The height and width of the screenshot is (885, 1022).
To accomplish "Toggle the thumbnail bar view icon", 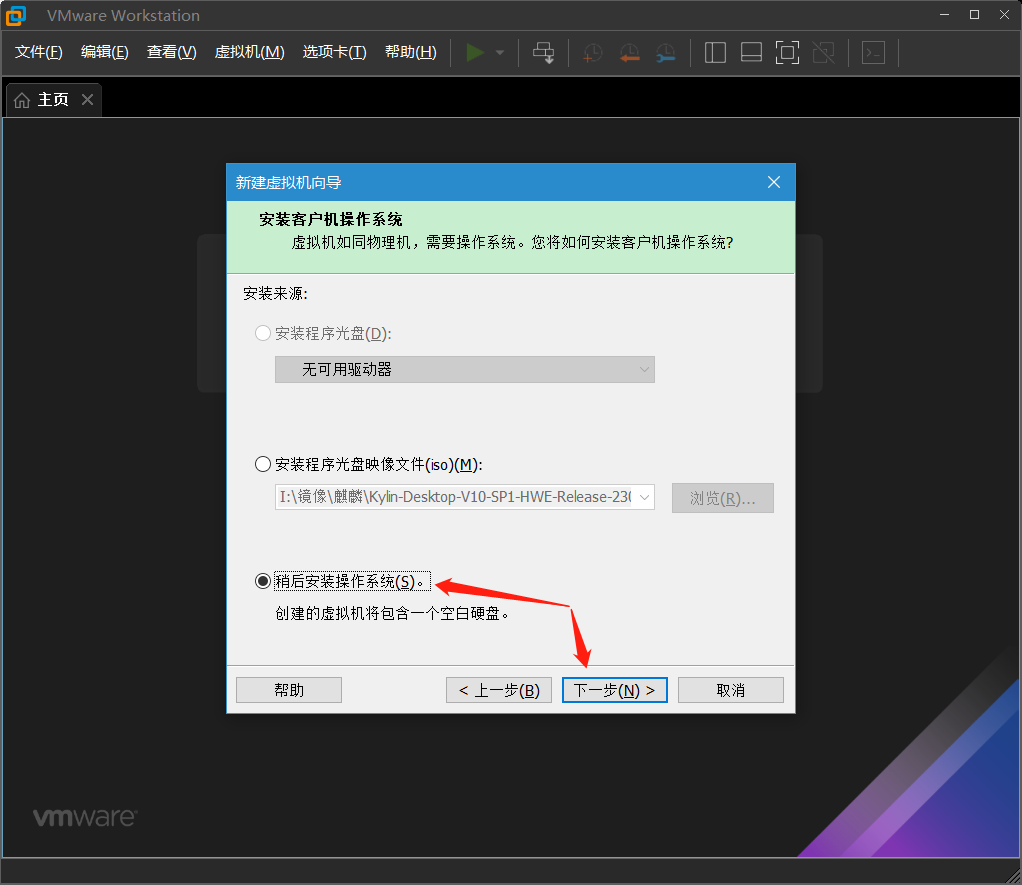I will tap(752, 53).
